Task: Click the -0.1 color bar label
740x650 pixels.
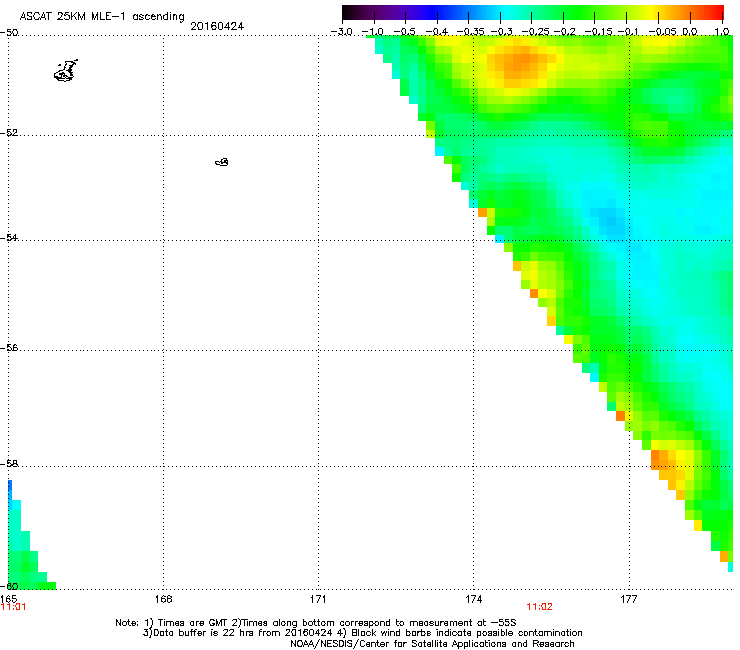Action: [628, 32]
